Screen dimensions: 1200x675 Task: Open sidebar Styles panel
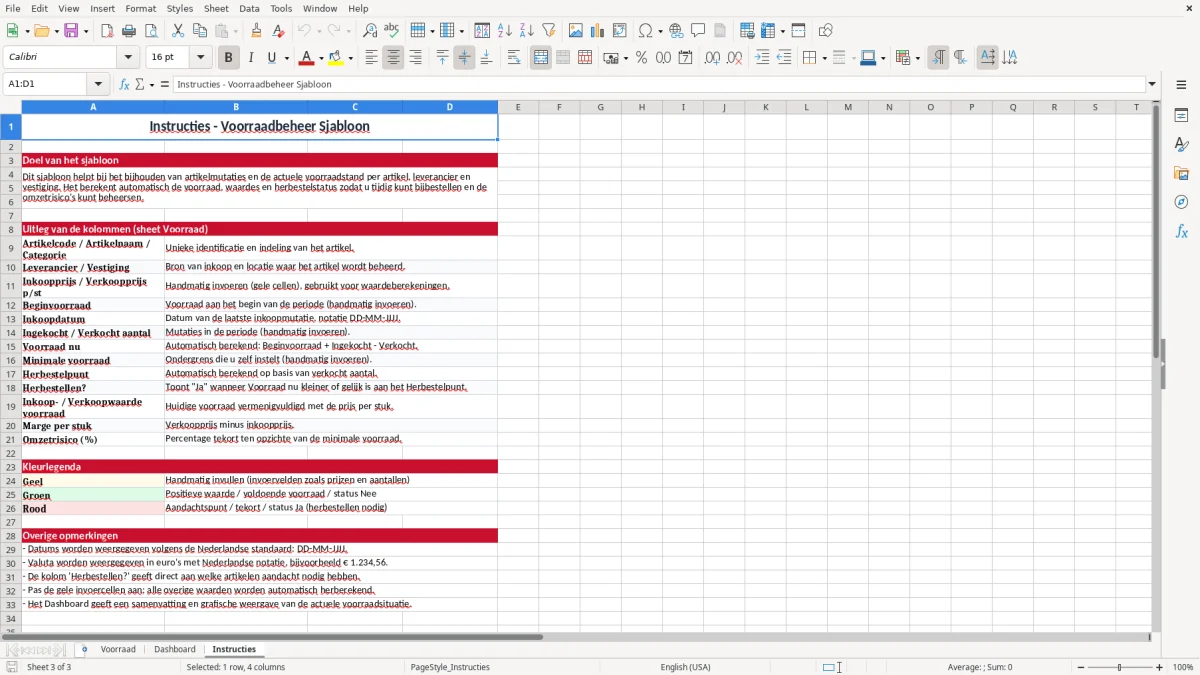1181,144
